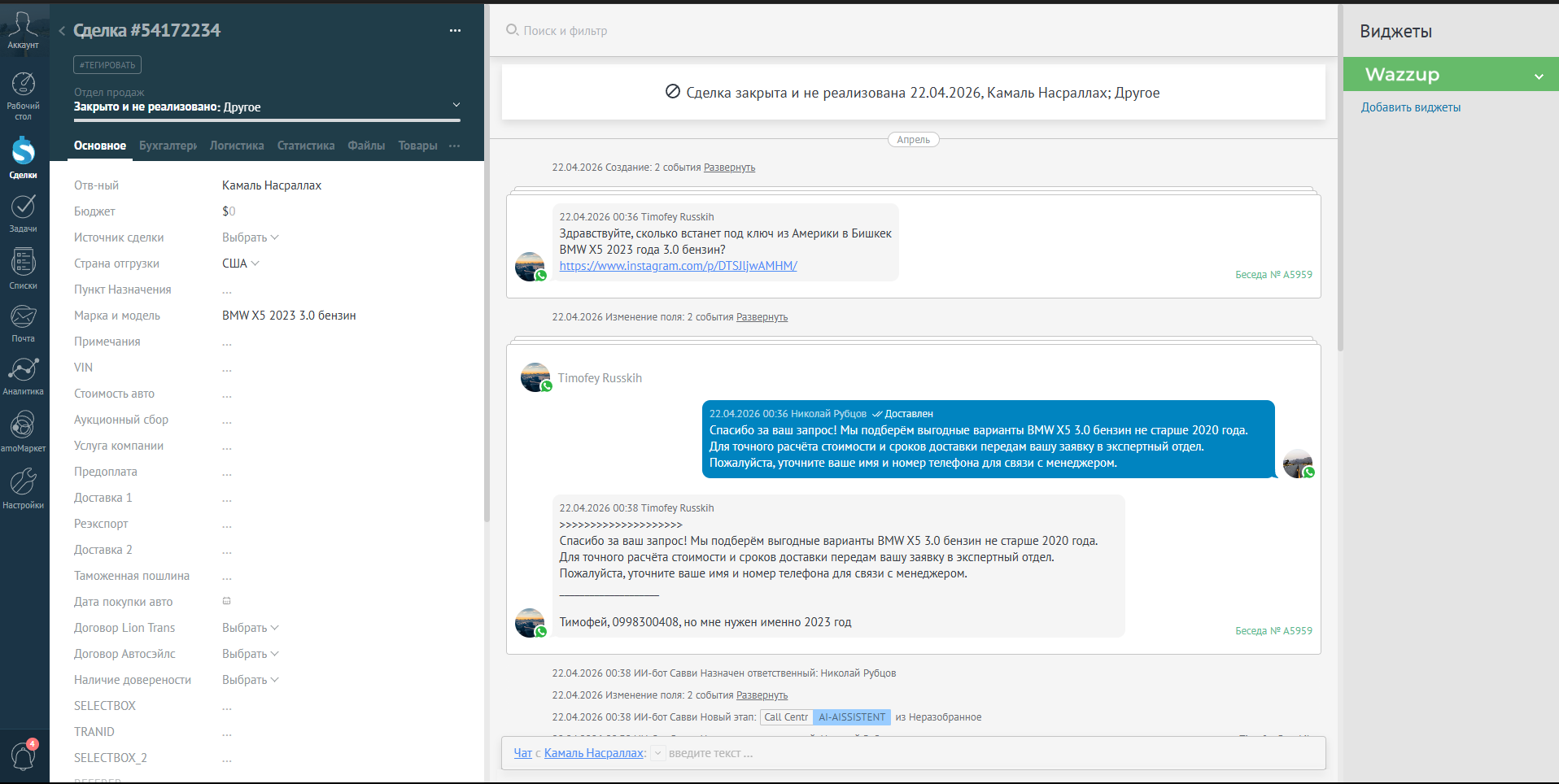Click the Примечания field value
Viewport: 1559px width, 784px height.
tap(227, 342)
